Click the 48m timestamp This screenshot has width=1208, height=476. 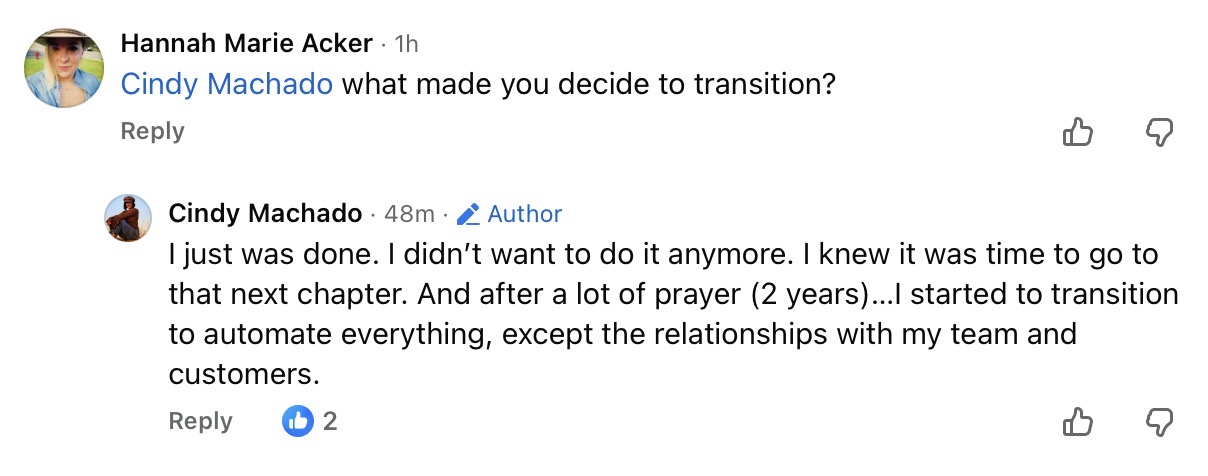(x=410, y=214)
